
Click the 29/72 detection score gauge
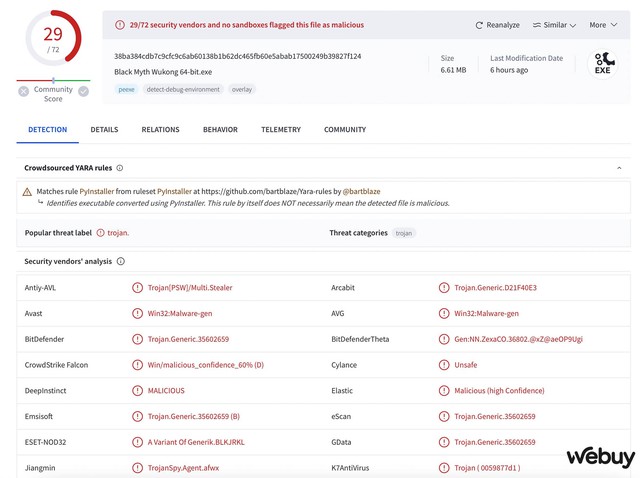pyautogui.click(x=53, y=38)
